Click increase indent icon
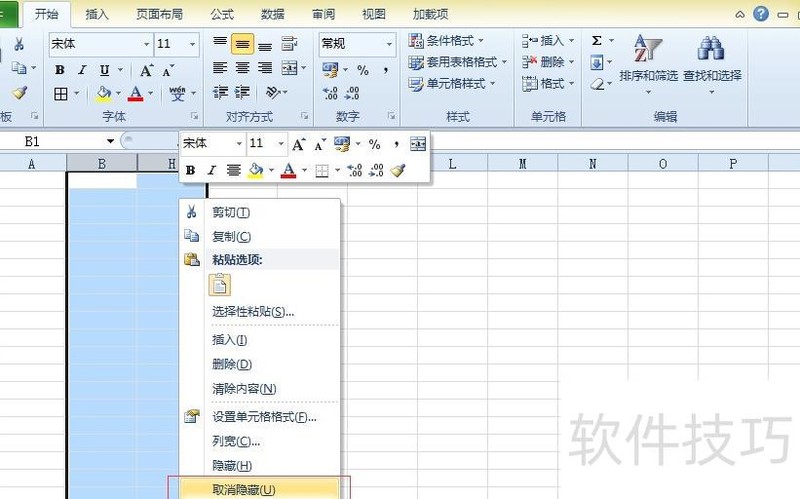This screenshot has width=800, height=499. (242, 92)
